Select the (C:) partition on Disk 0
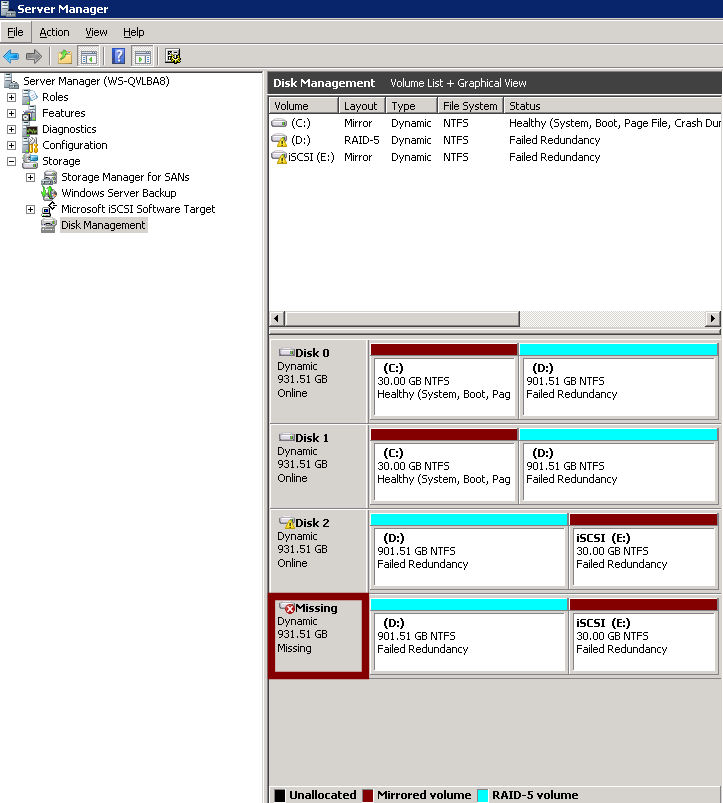This screenshot has width=723, height=803. click(444, 381)
